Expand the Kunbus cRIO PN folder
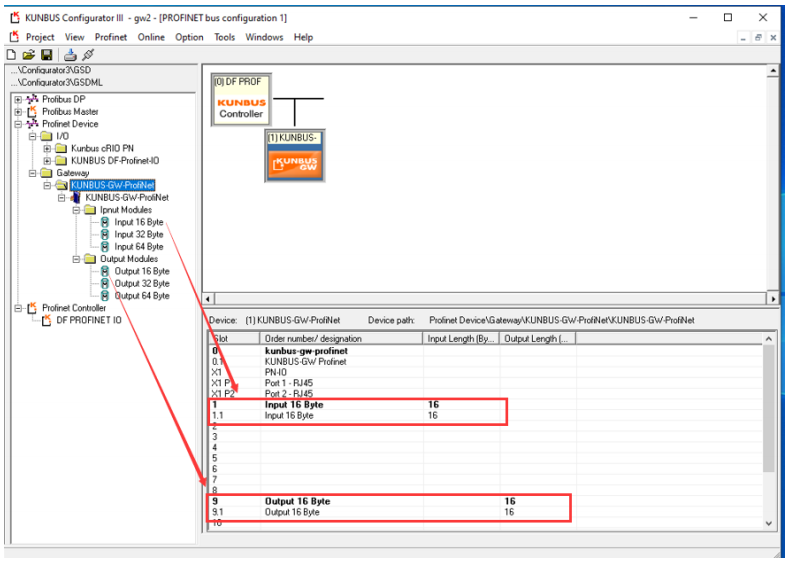Viewport: 787px width, 561px height. coord(47,149)
